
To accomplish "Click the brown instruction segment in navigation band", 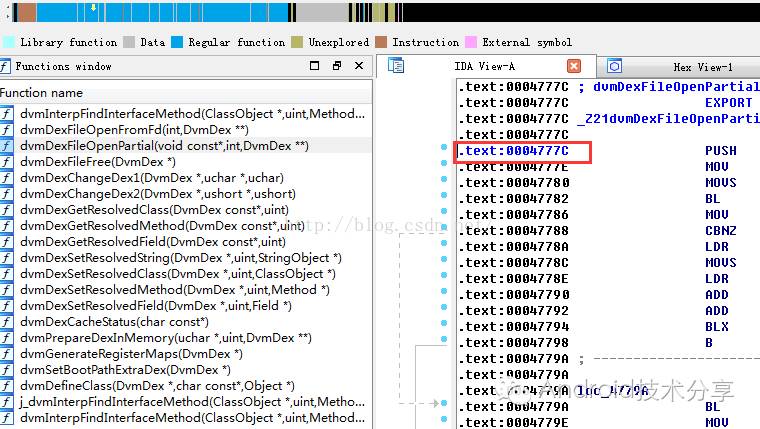I will coord(27,13).
